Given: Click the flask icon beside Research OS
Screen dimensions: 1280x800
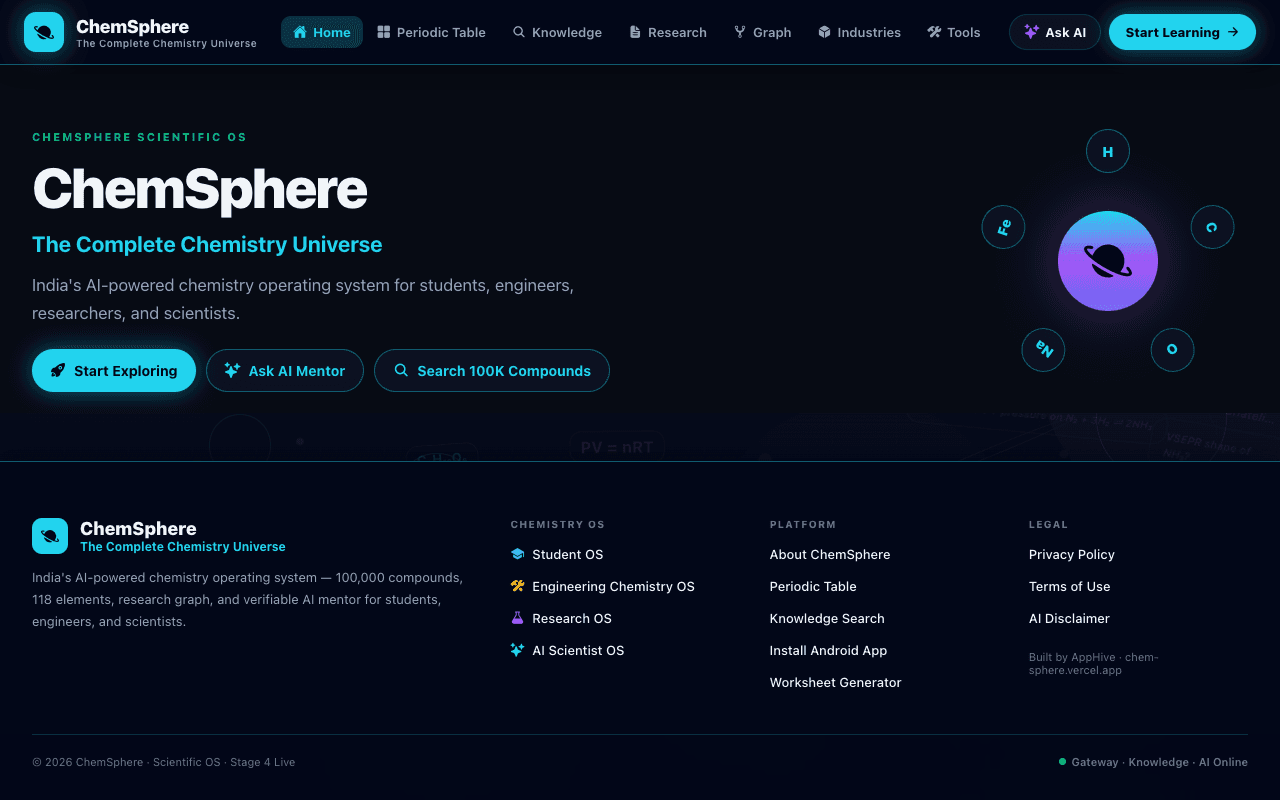Looking at the screenshot, I should (x=517, y=618).
